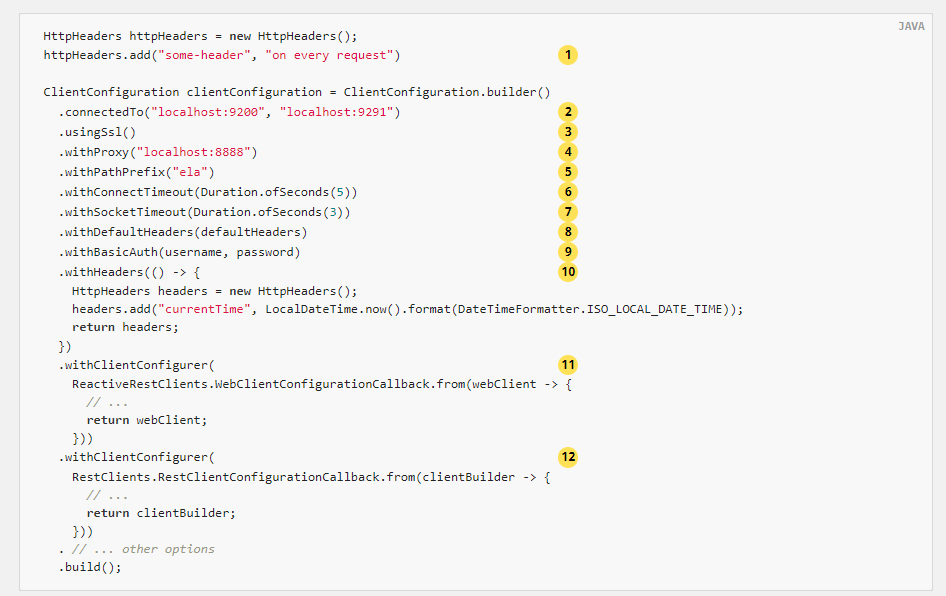Click the 'HttpHeaders headers = new HttpHeaders();' line
The width and height of the screenshot is (946, 596).
tap(215, 291)
